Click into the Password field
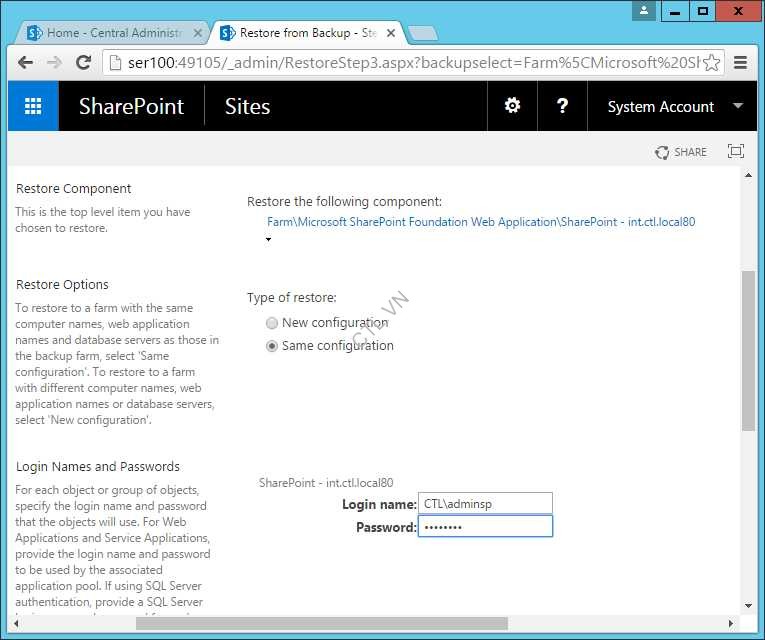The height and width of the screenshot is (640, 765). [x=485, y=527]
